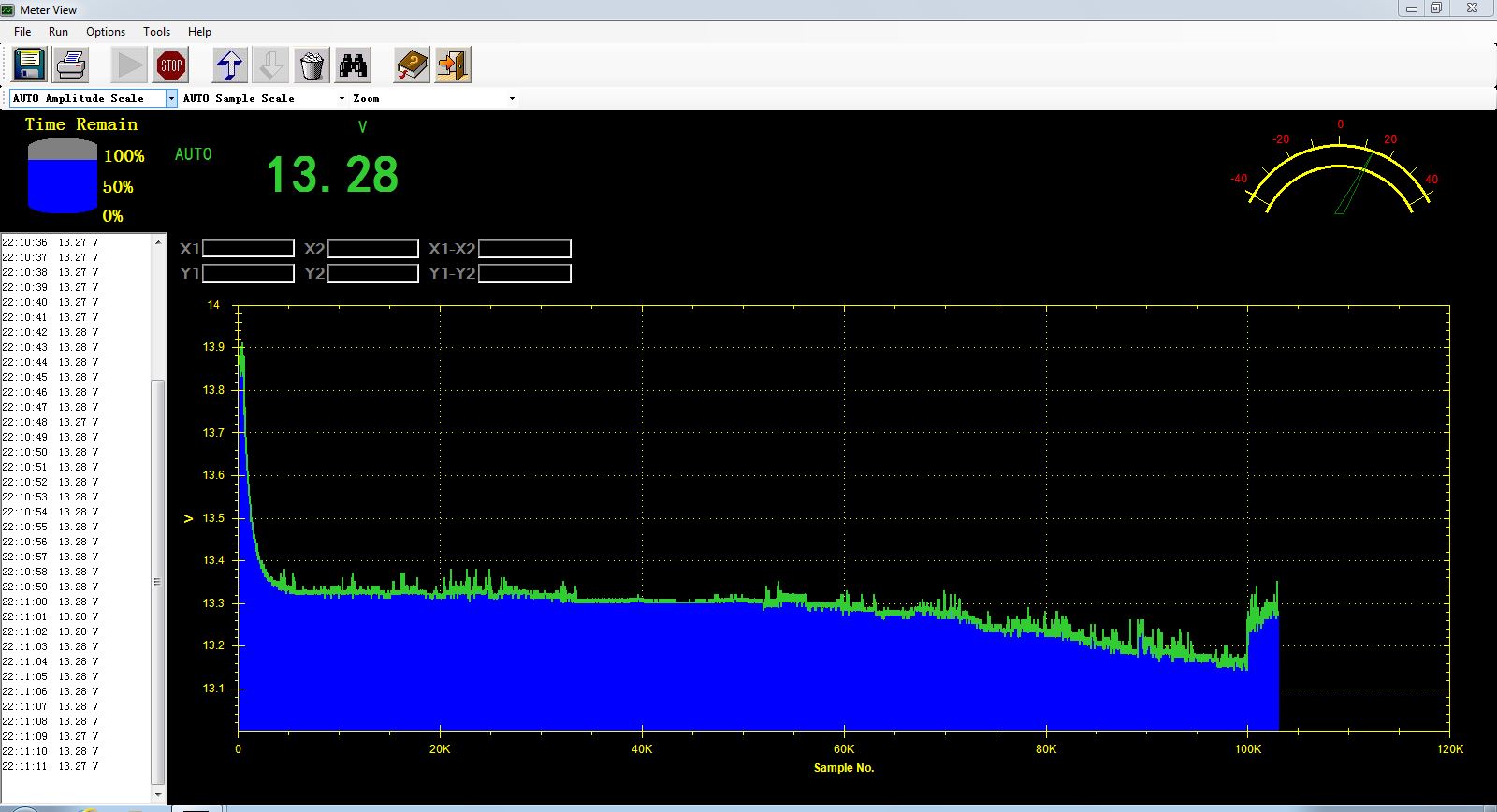The image size is (1497, 812).
Task: Click the log list scrollbar up arrow
Action: (158, 242)
